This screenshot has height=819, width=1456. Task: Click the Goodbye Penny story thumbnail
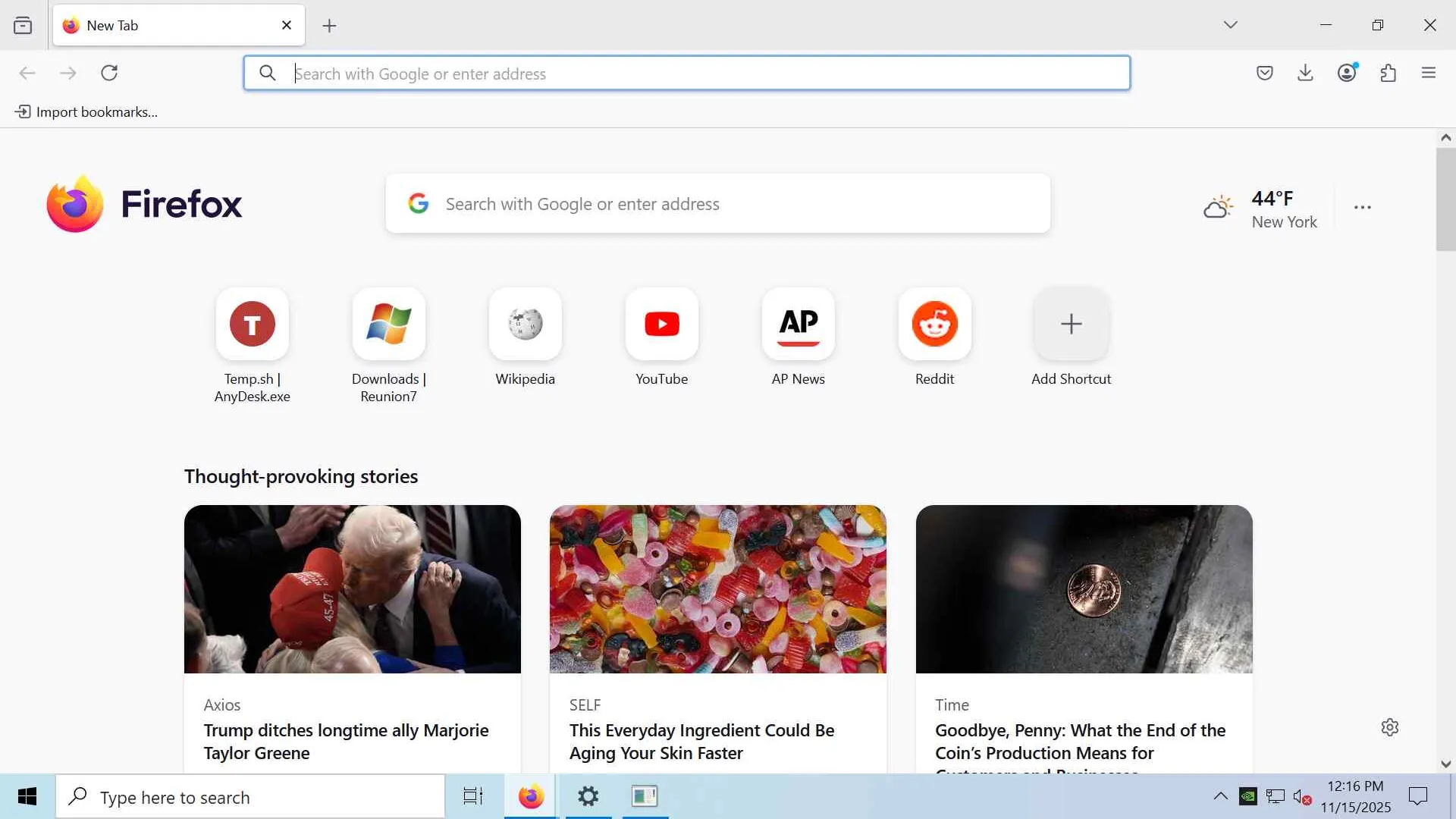[1084, 588]
